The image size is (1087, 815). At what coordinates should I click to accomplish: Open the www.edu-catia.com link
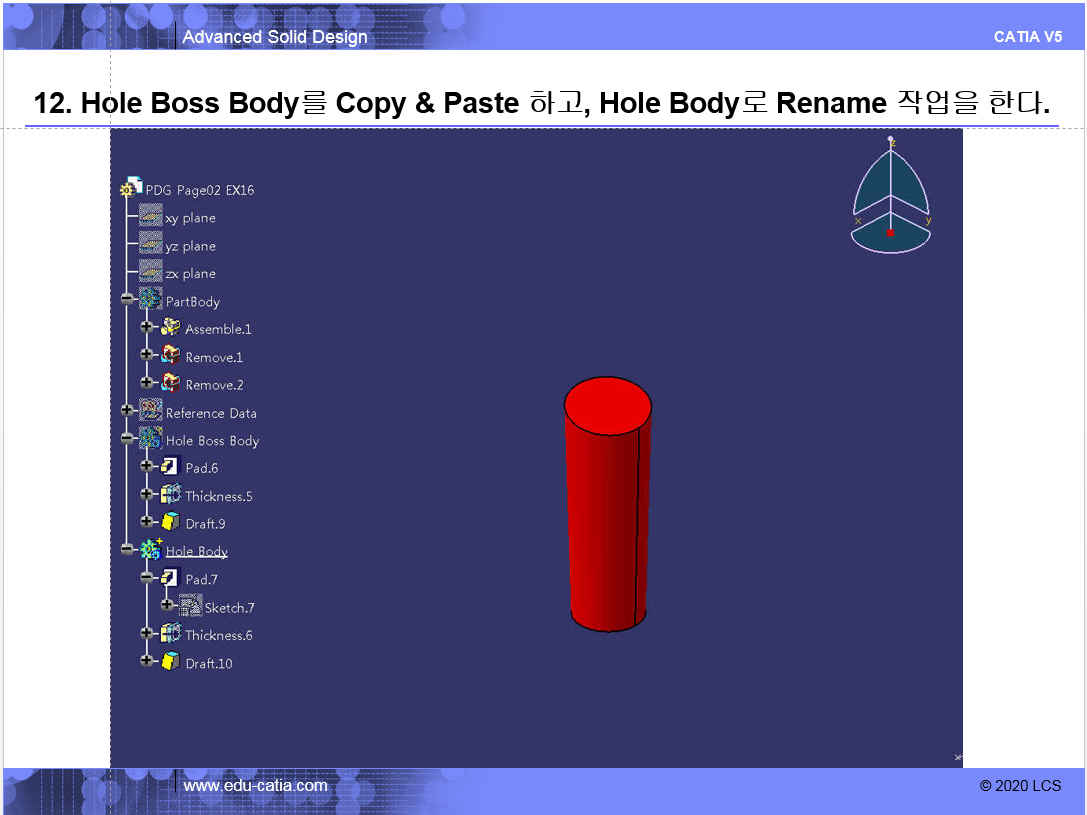pos(256,786)
